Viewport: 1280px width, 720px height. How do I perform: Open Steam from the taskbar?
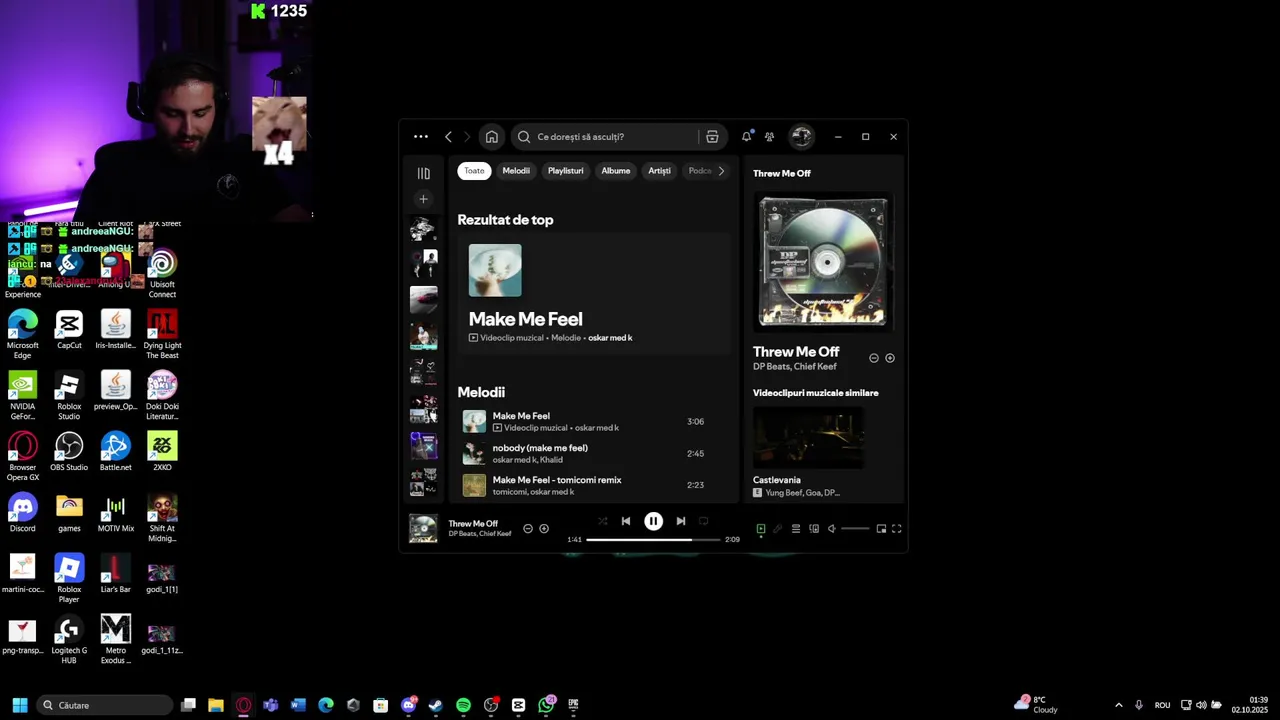(x=435, y=705)
